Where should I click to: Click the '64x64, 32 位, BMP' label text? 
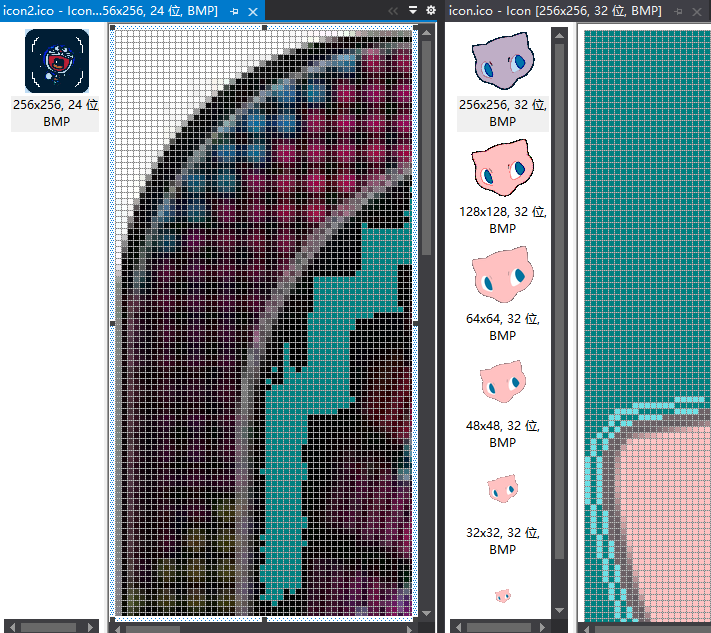click(x=502, y=327)
